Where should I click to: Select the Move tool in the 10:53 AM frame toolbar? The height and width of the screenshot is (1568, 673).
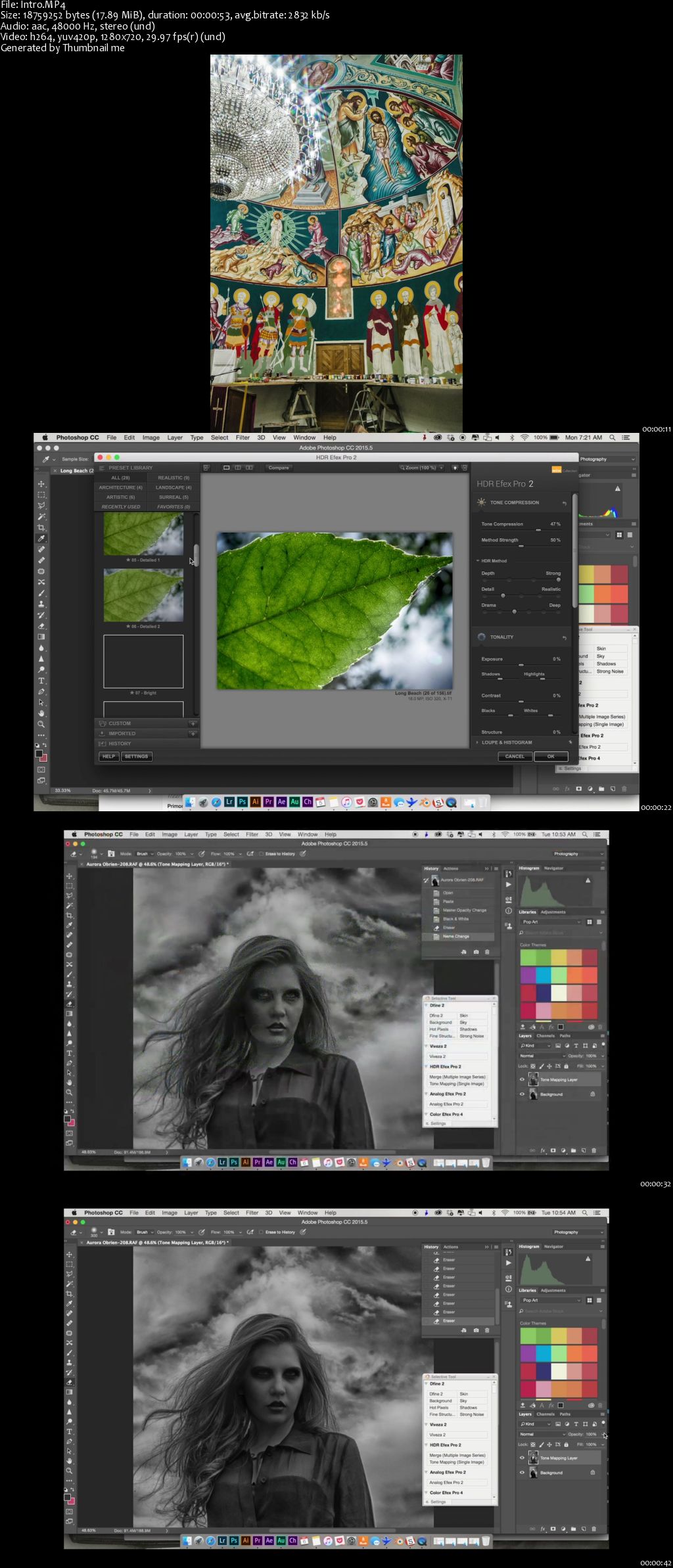click(x=70, y=876)
